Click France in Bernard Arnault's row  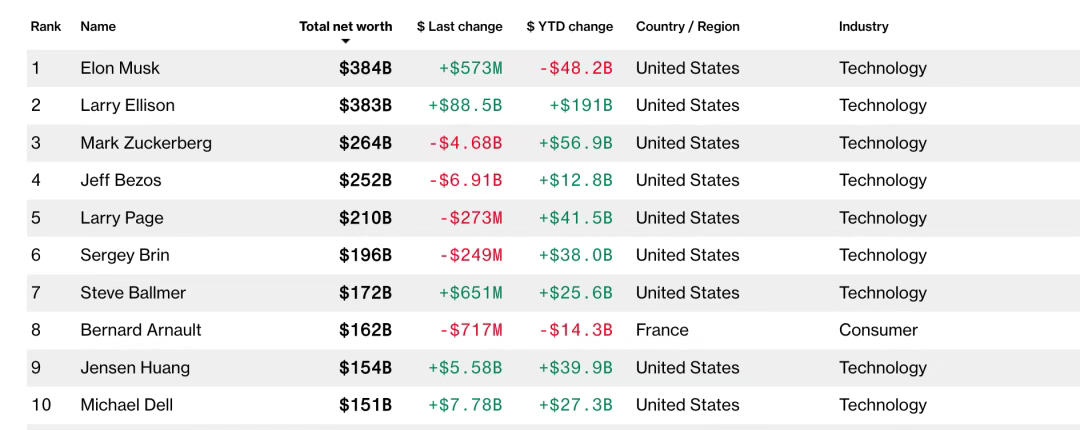coord(662,330)
